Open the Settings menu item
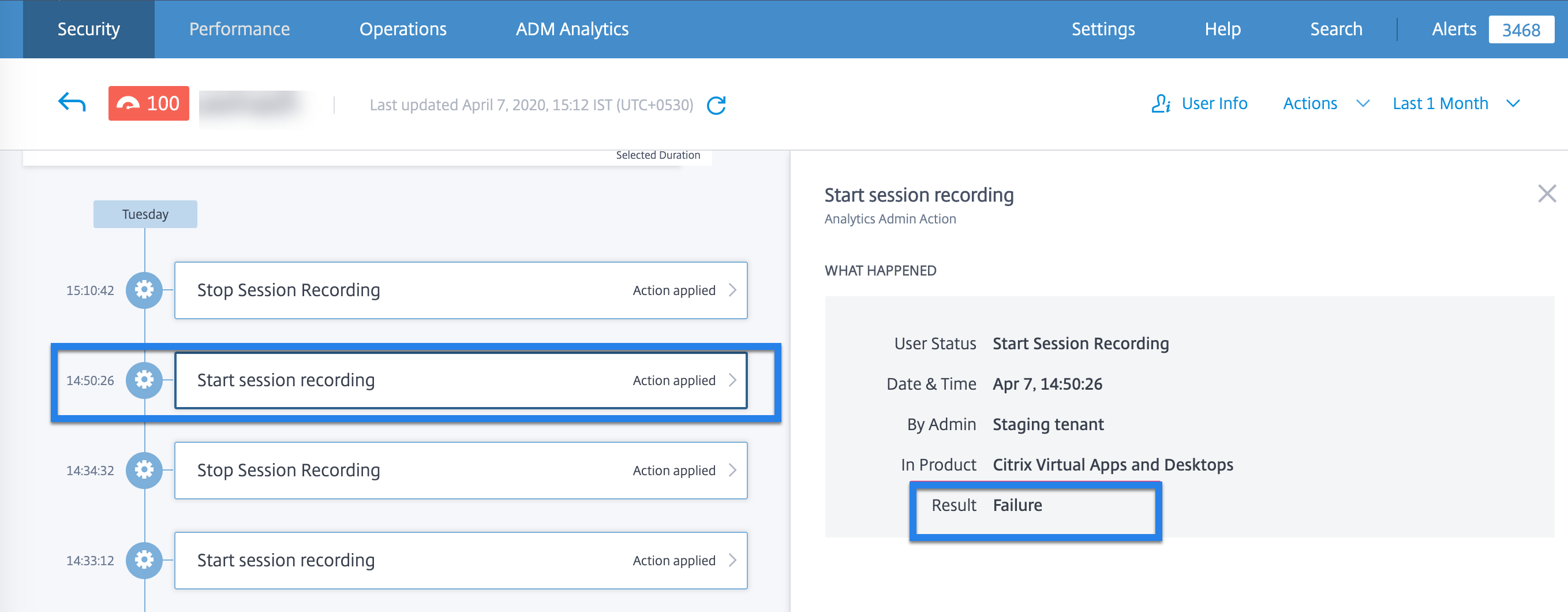The image size is (1568, 612). (x=1102, y=29)
